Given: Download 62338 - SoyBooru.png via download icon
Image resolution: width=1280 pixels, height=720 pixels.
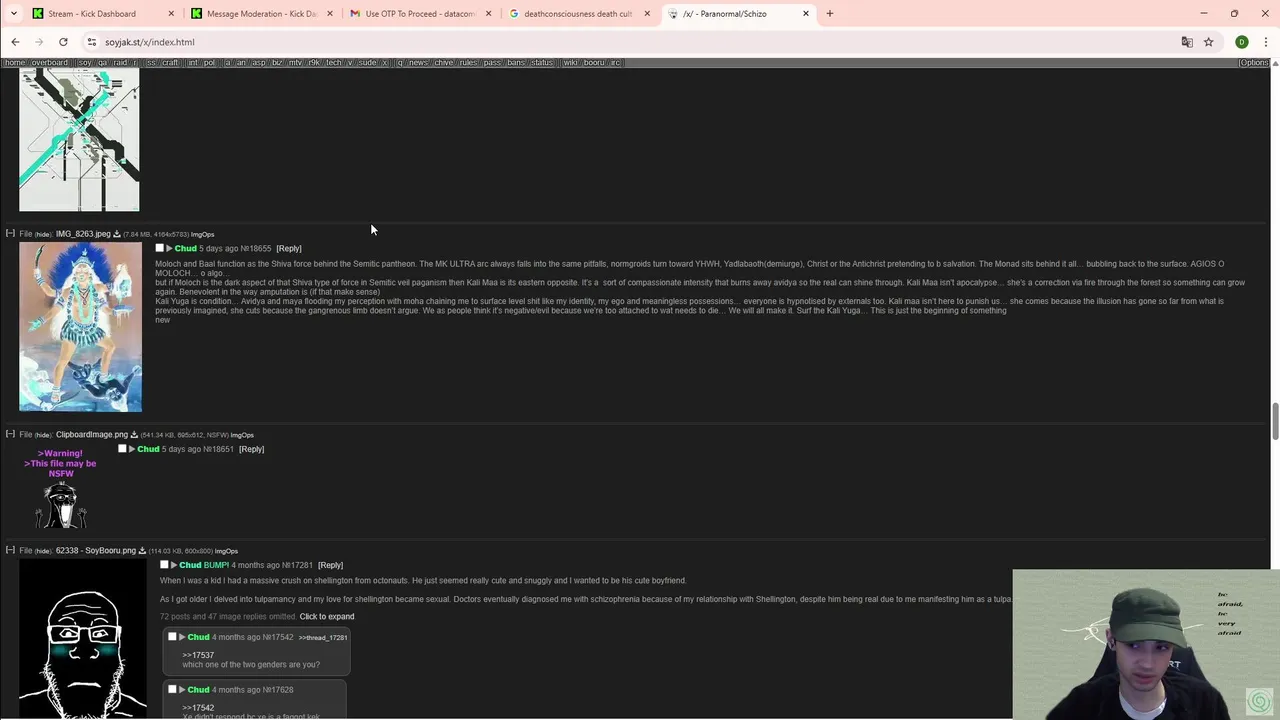Looking at the screenshot, I should pyautogui.click(x=142, y=551).
